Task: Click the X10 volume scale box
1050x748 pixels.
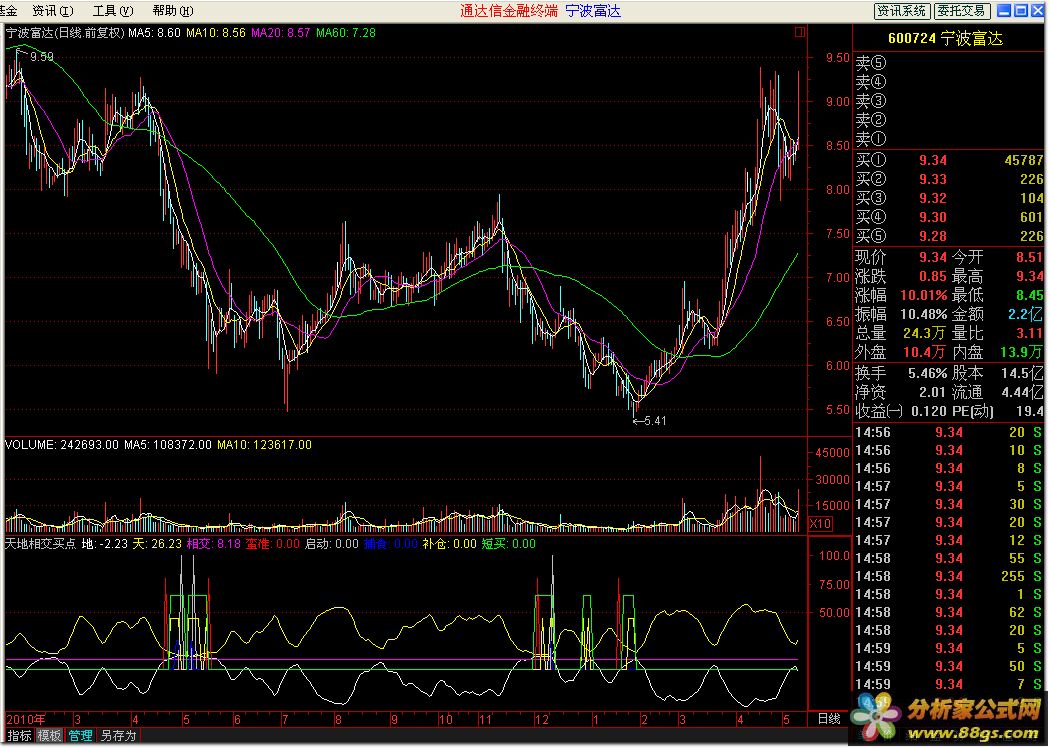Action: pos(820,524)
